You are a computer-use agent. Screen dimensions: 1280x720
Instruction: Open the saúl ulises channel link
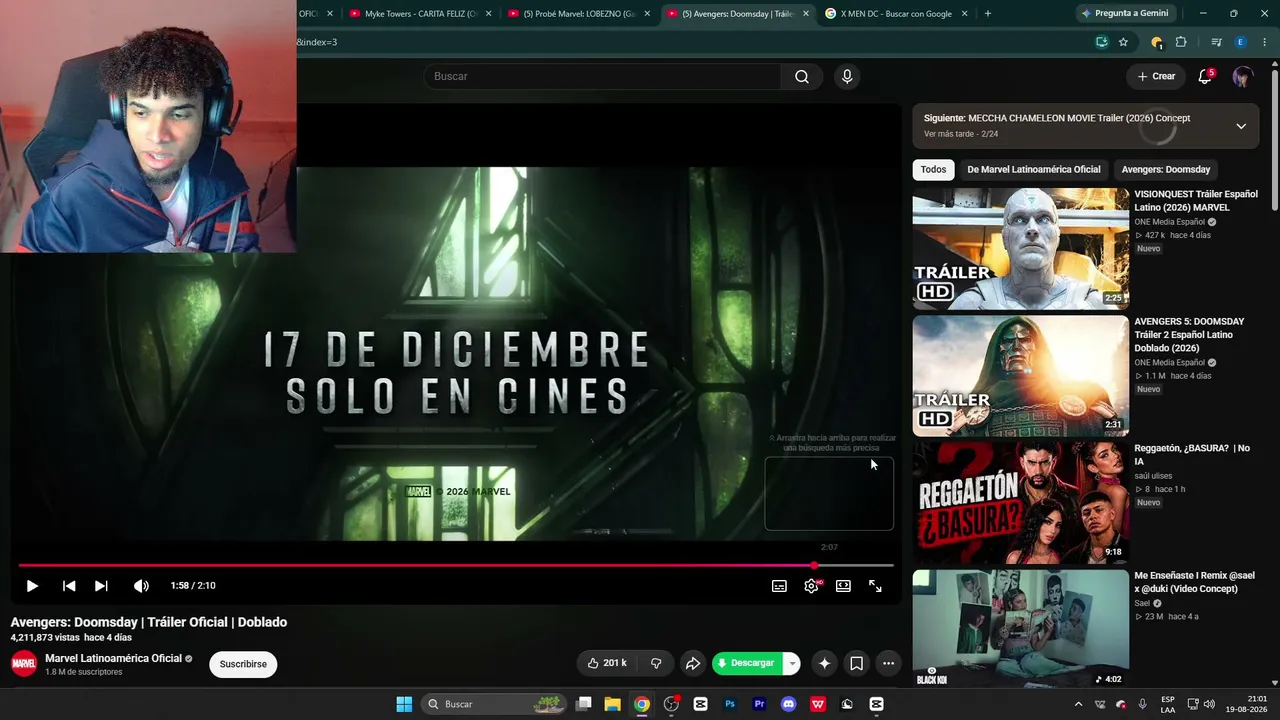click(1153, 476)
